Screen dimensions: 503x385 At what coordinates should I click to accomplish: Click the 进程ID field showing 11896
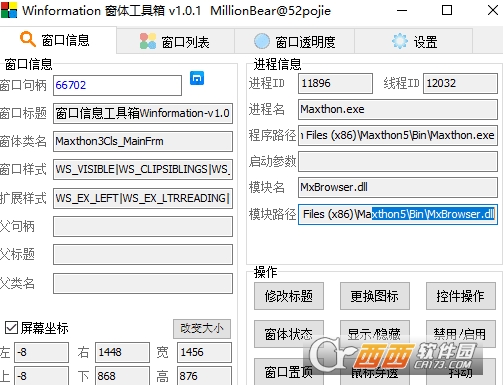click(335, 83)
